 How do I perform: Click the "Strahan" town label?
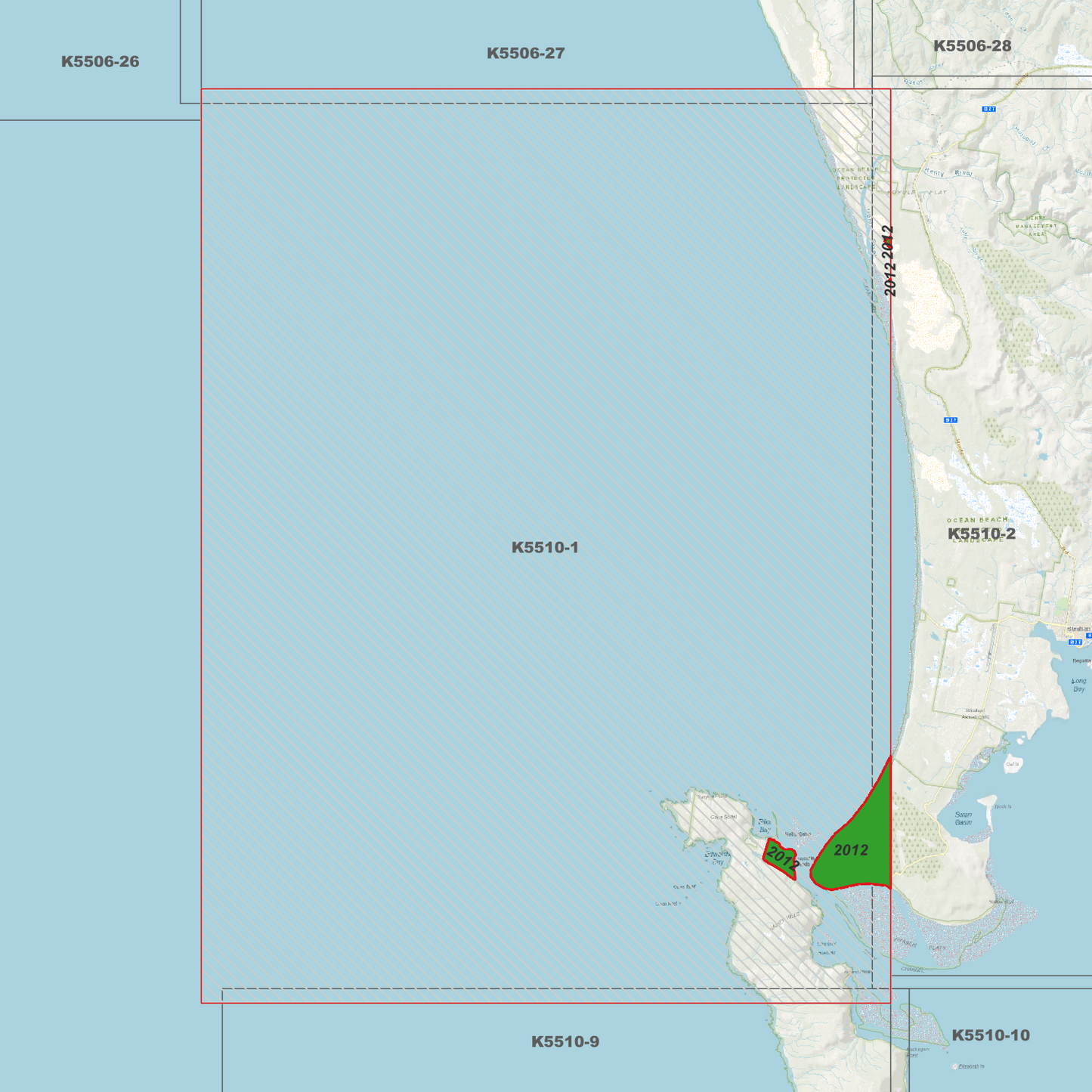point(1078,629)
